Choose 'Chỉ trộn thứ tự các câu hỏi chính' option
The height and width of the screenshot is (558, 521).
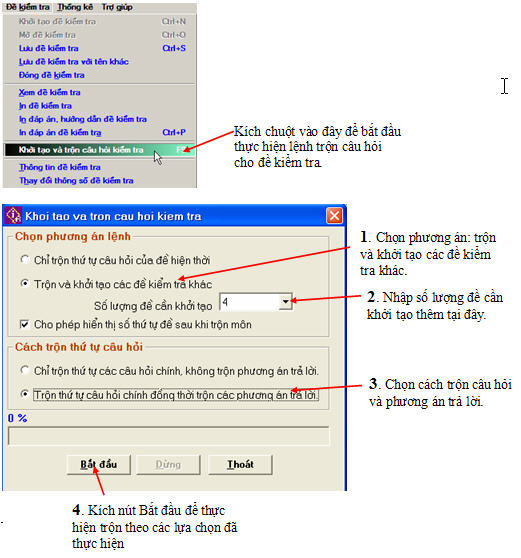point(25,370)
